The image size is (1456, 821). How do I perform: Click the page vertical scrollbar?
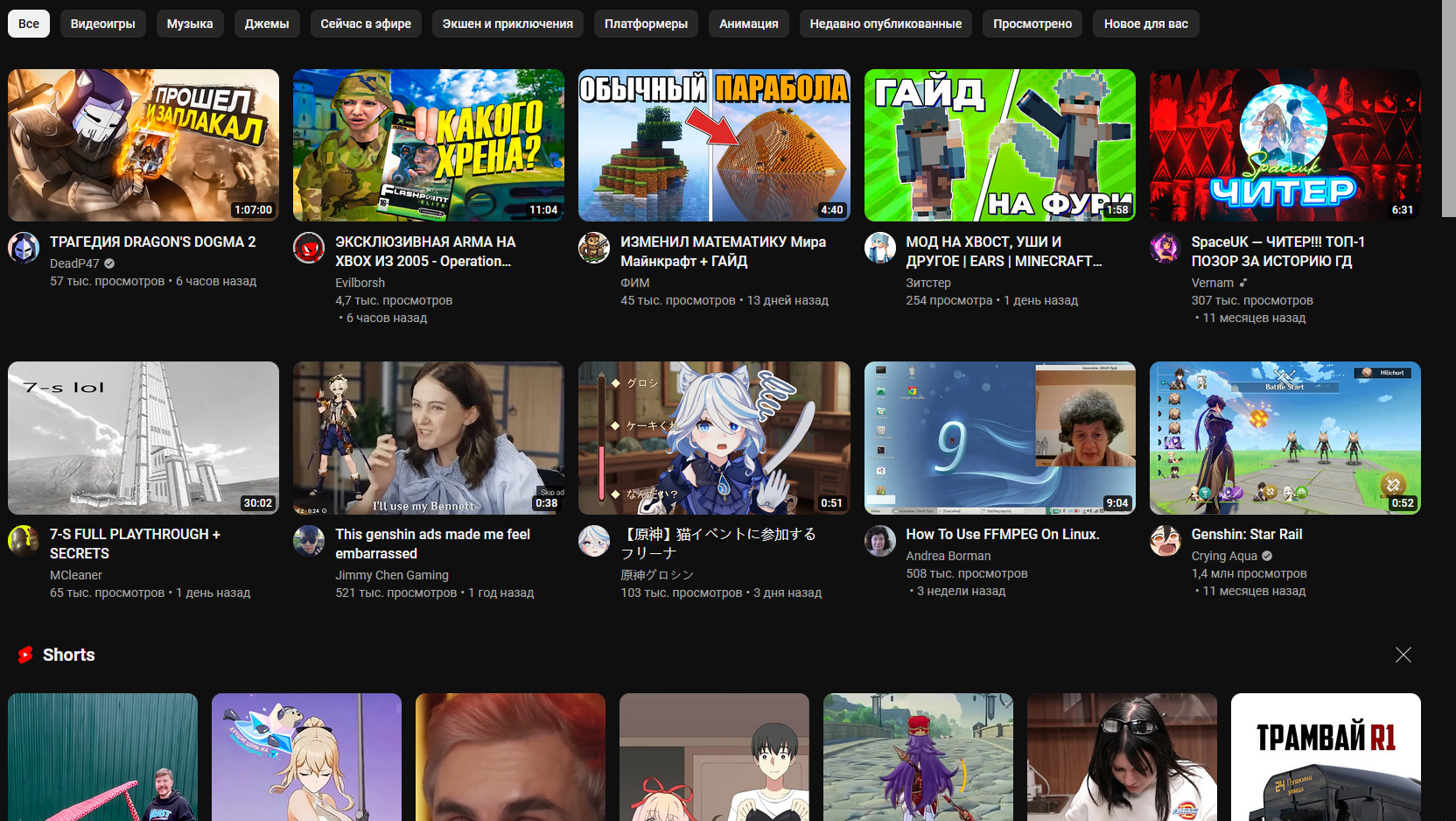[1449, 109]
